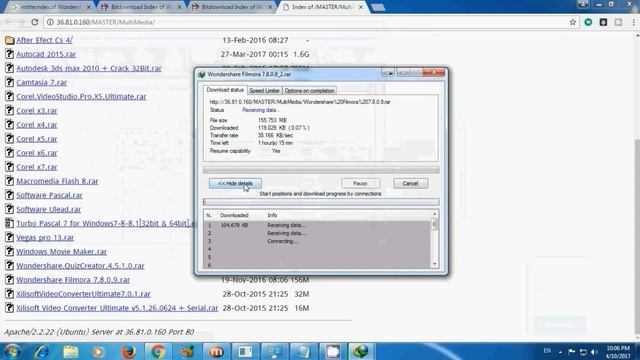
Task: Click the icon beside Turbo Pascal 7
Action: coord(9,223)
